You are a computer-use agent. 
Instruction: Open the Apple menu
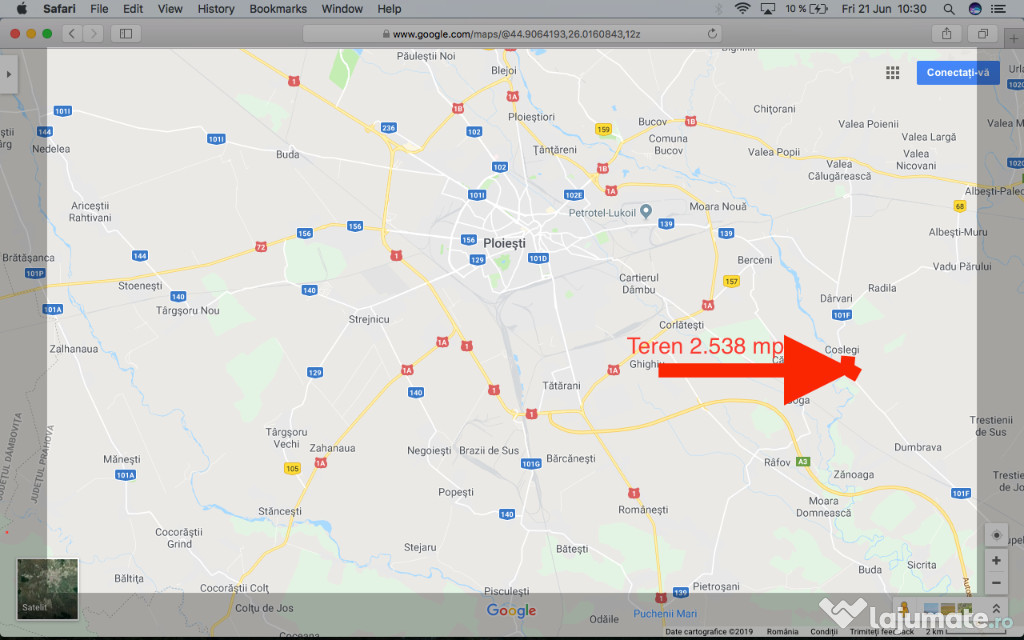point(22,8)
